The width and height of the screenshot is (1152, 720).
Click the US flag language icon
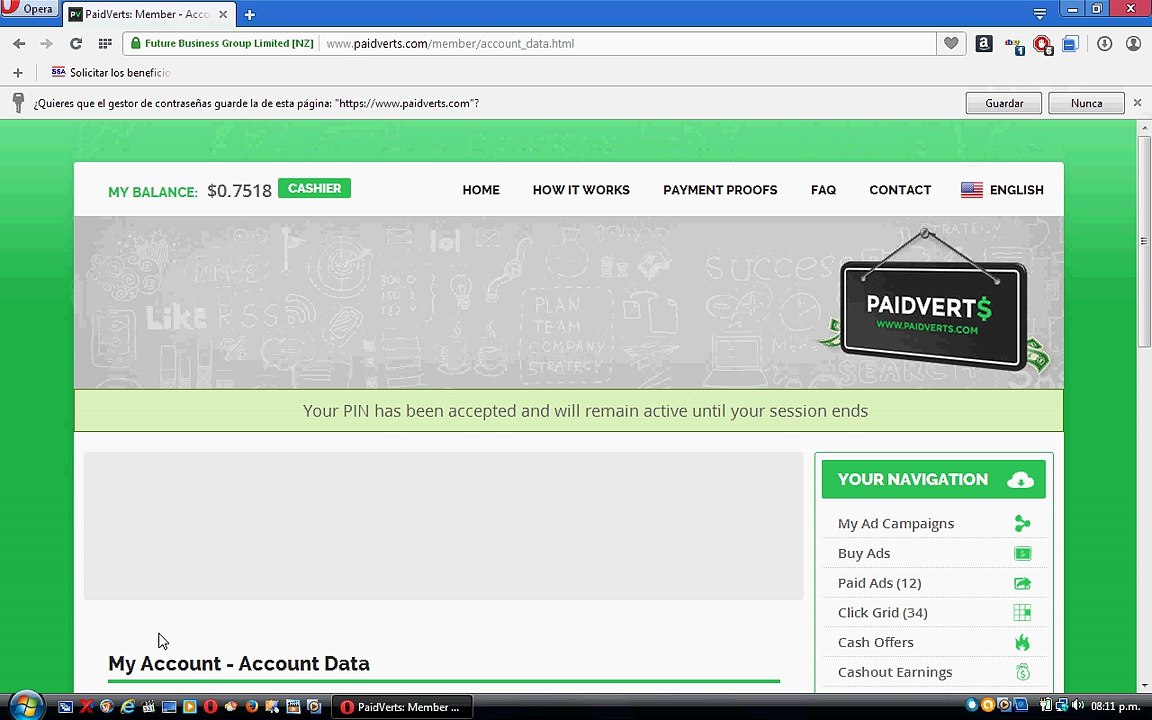tap(971, 190)
